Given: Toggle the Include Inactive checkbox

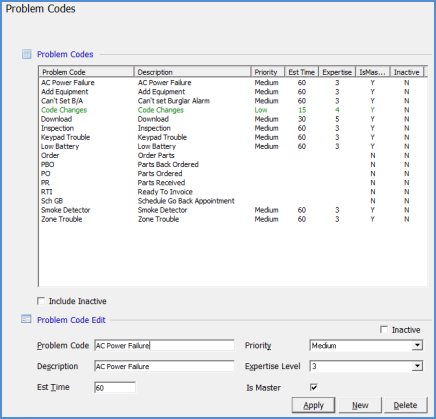Looking at the screenshot, I should [x=41, y=301].
